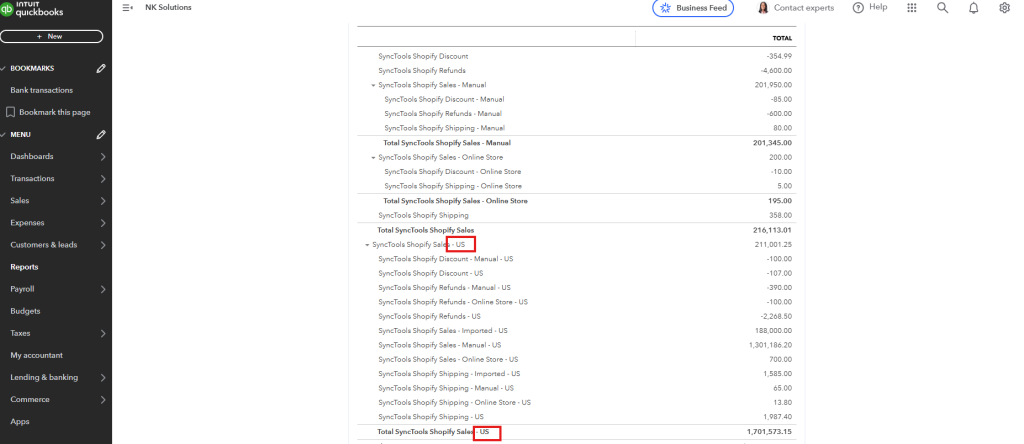Click the Contact experts avatar
Viewport: 1024px width, 444px height.
(763, 8)
